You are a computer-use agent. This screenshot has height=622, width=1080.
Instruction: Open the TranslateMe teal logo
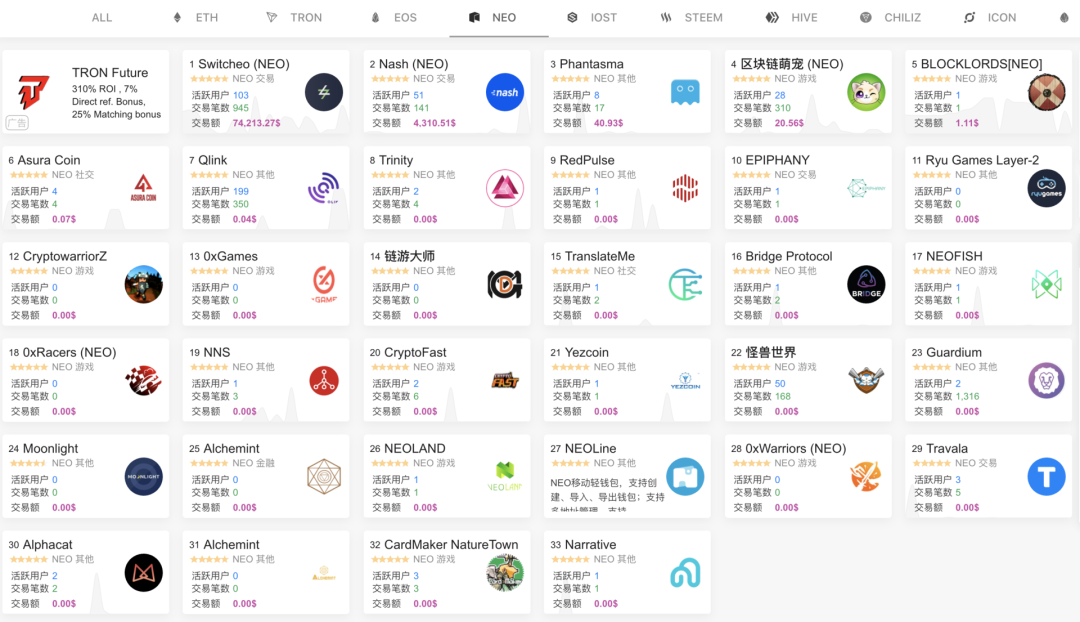685,284
